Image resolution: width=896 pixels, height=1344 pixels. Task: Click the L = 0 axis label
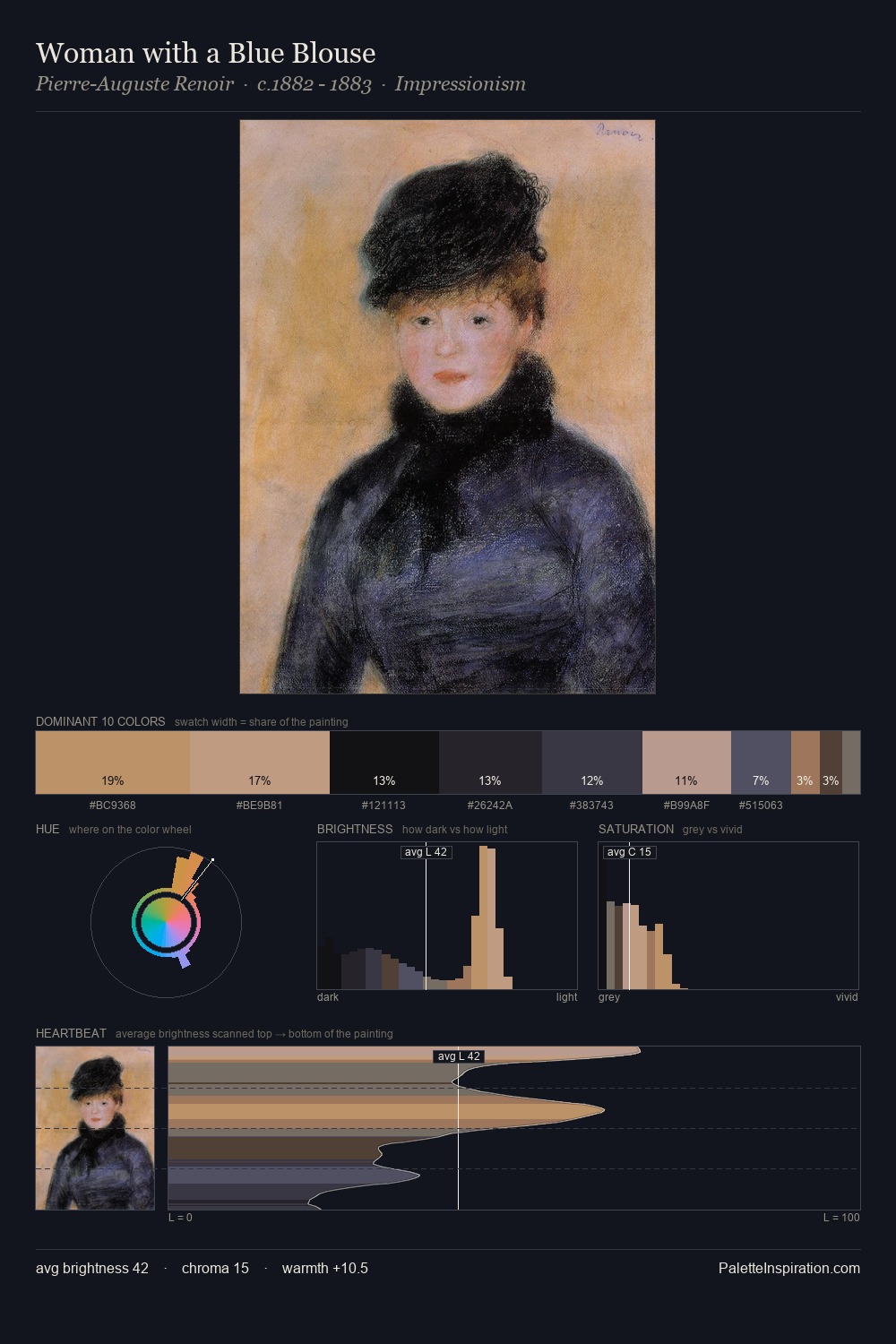coord(180,1218)
